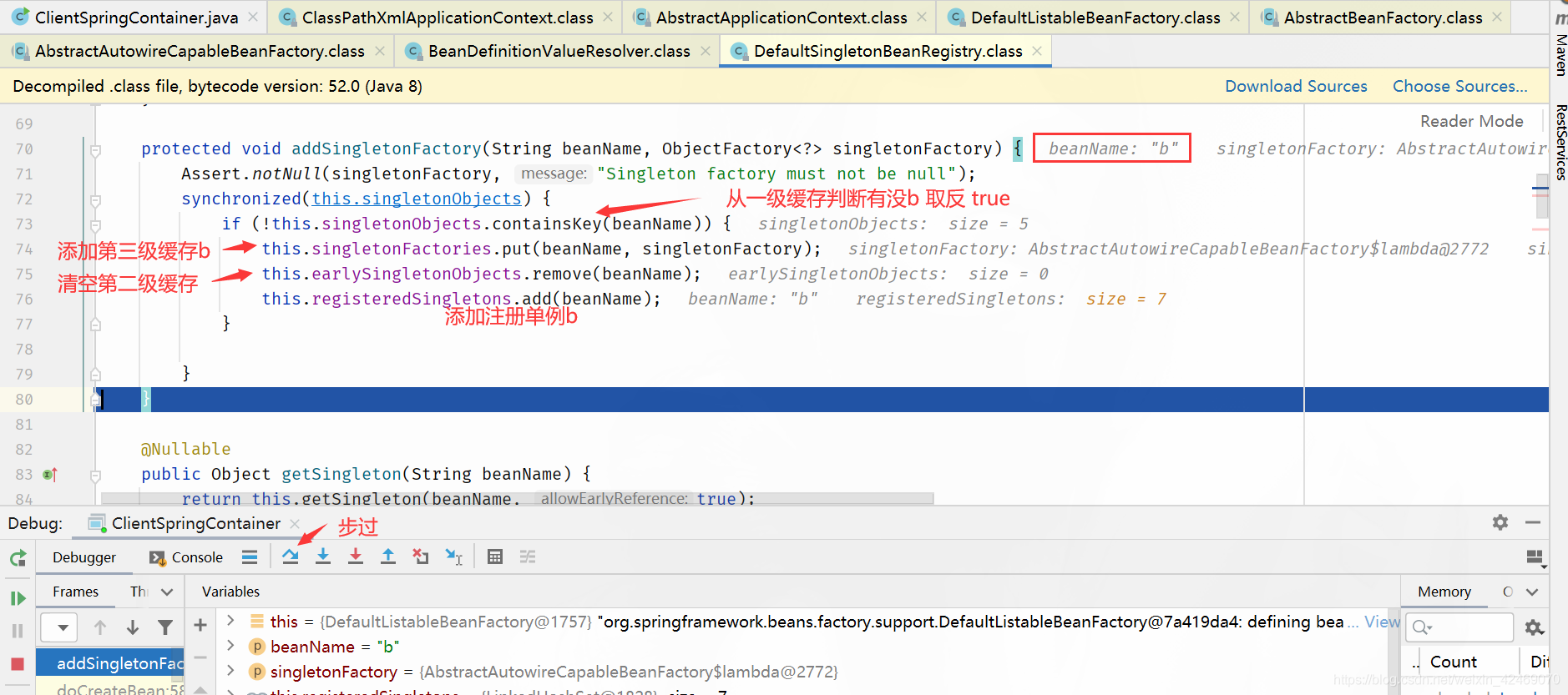Switch to ClientSpringContainer.java tab

(x=135, y=18)
